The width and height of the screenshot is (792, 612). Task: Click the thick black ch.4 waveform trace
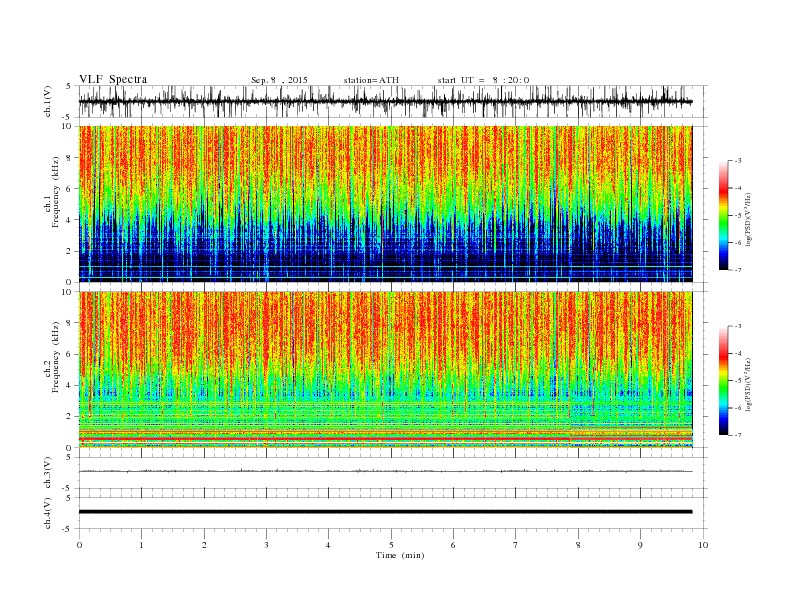point(385,512)
